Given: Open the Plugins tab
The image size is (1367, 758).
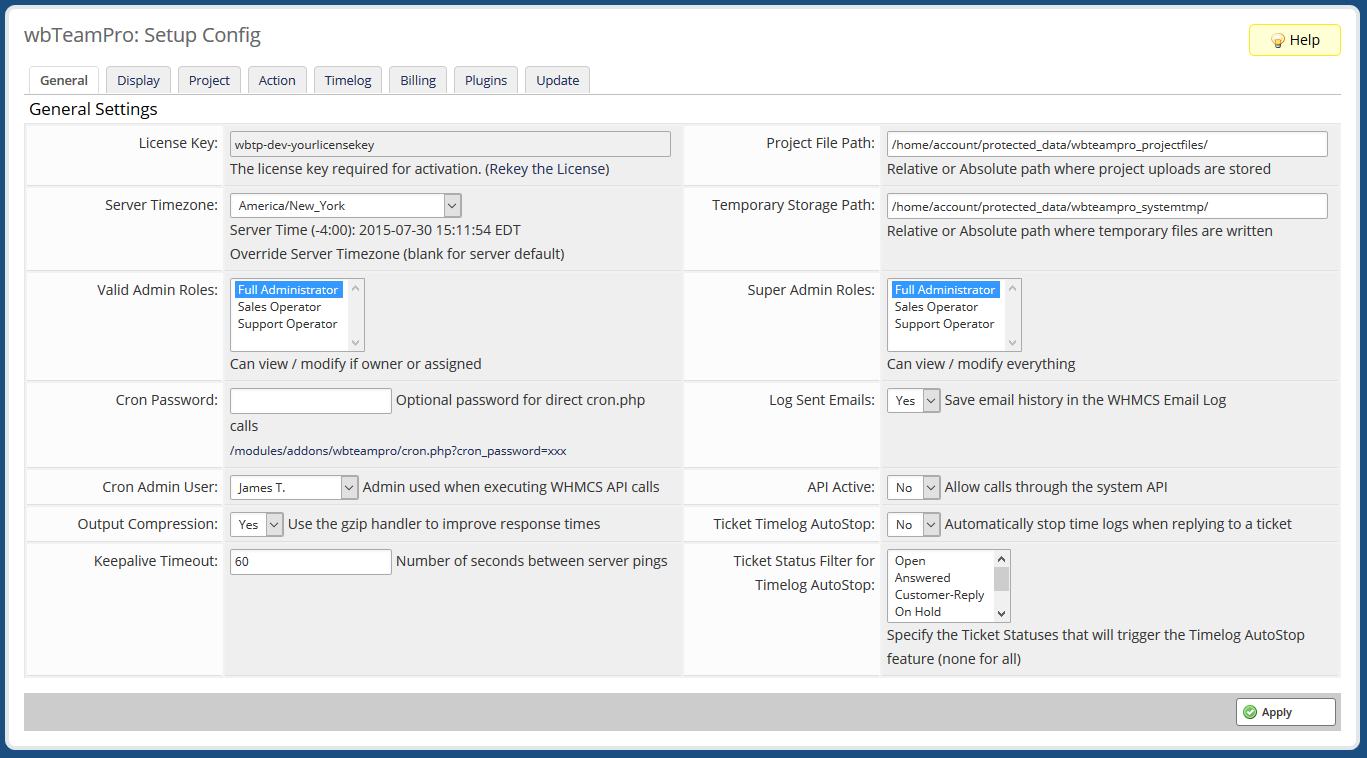Looking at the screenshot, I should coord(485,80).
